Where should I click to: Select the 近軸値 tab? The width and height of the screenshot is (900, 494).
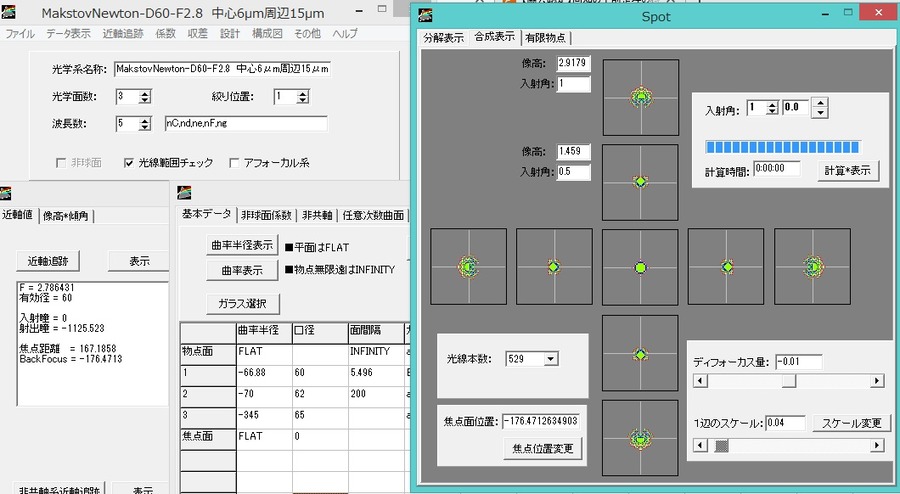18,215
